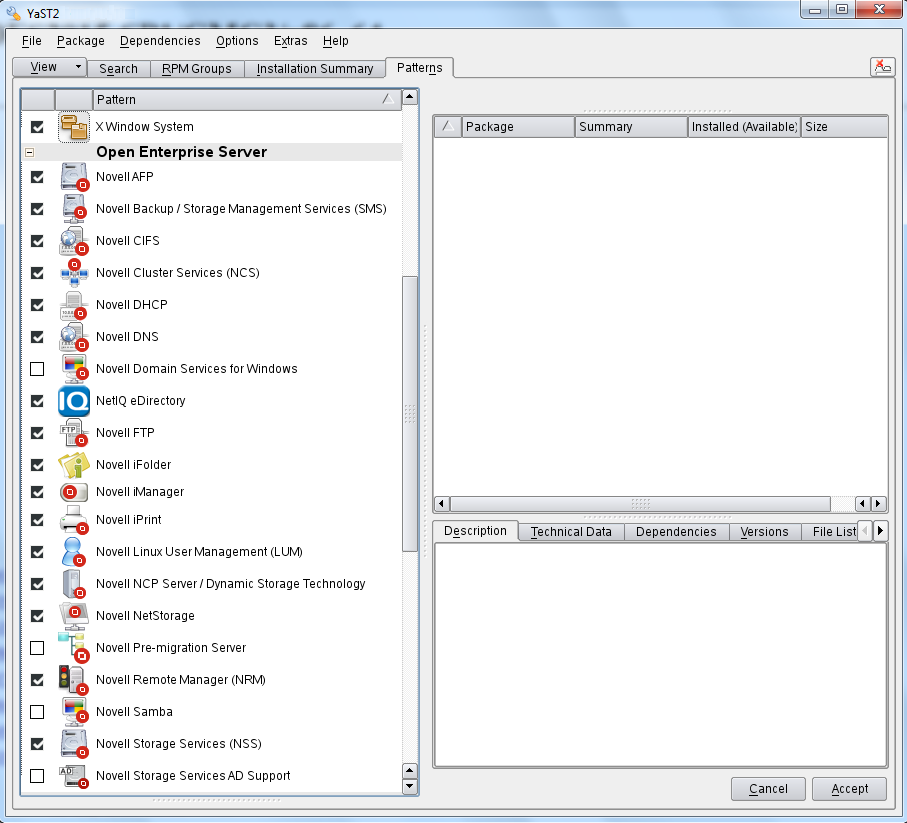Open the Help menu
The width and height of the screenshot is (907, 823).
point(335,41)
